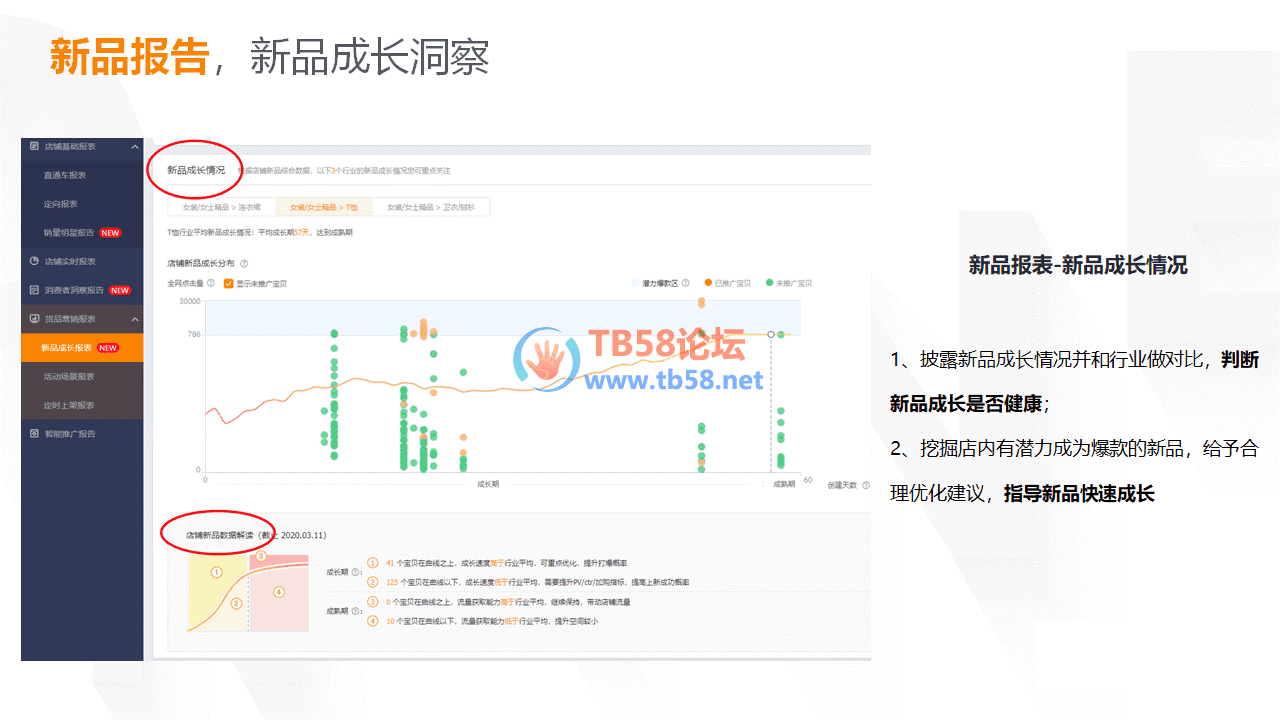
Task: Click the 智能推广报告 sidebar icon
Action: tap(34, 434)
